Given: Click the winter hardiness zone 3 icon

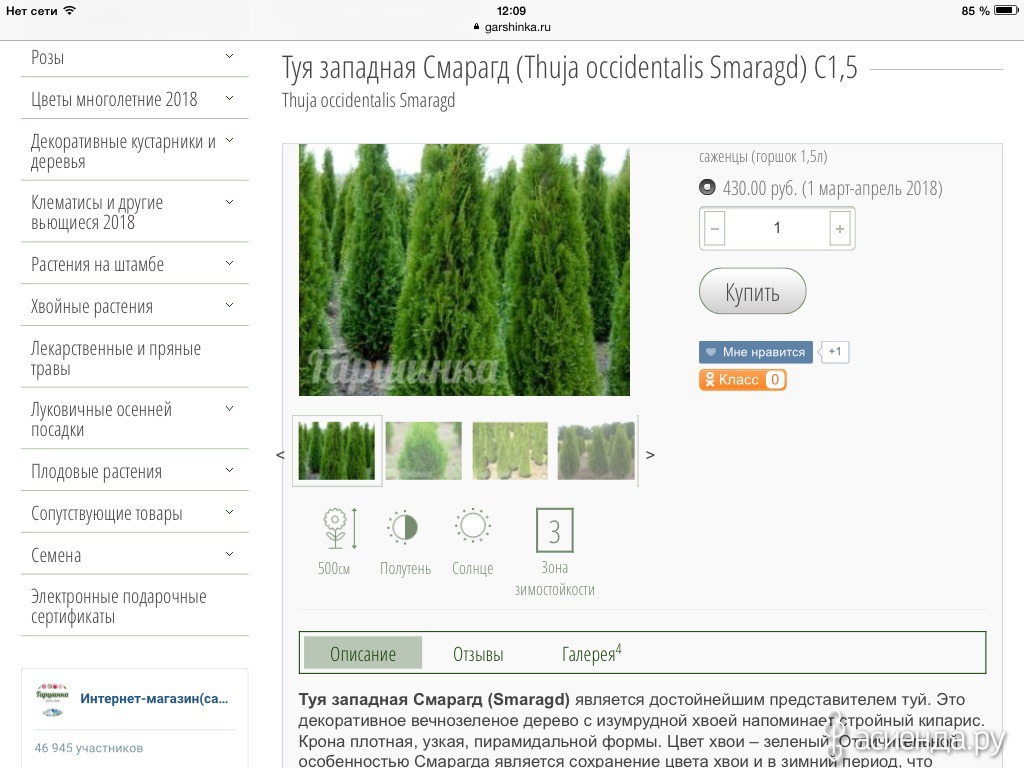Looking at the screenshot, I should click(554, 531).
